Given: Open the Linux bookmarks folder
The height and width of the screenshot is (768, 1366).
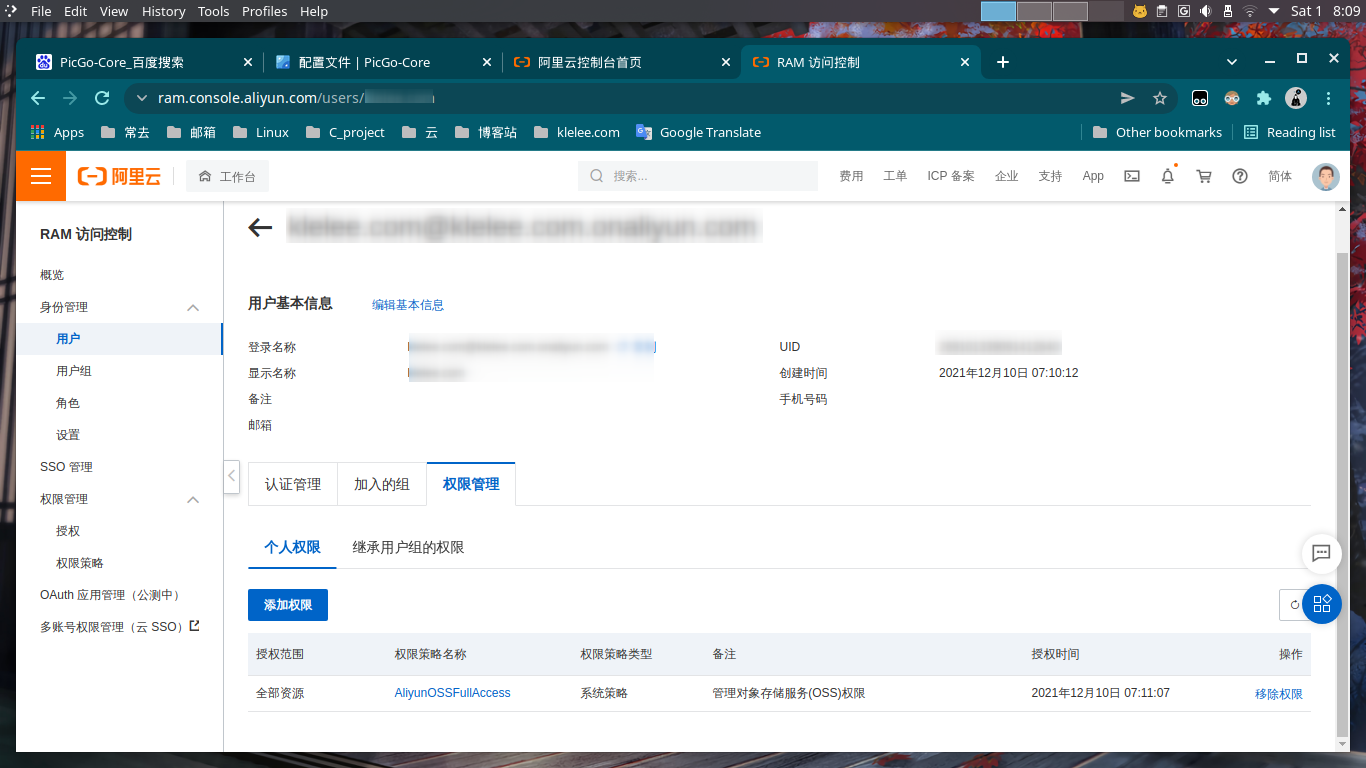Looking at the screenshot, I should [261, 132].
